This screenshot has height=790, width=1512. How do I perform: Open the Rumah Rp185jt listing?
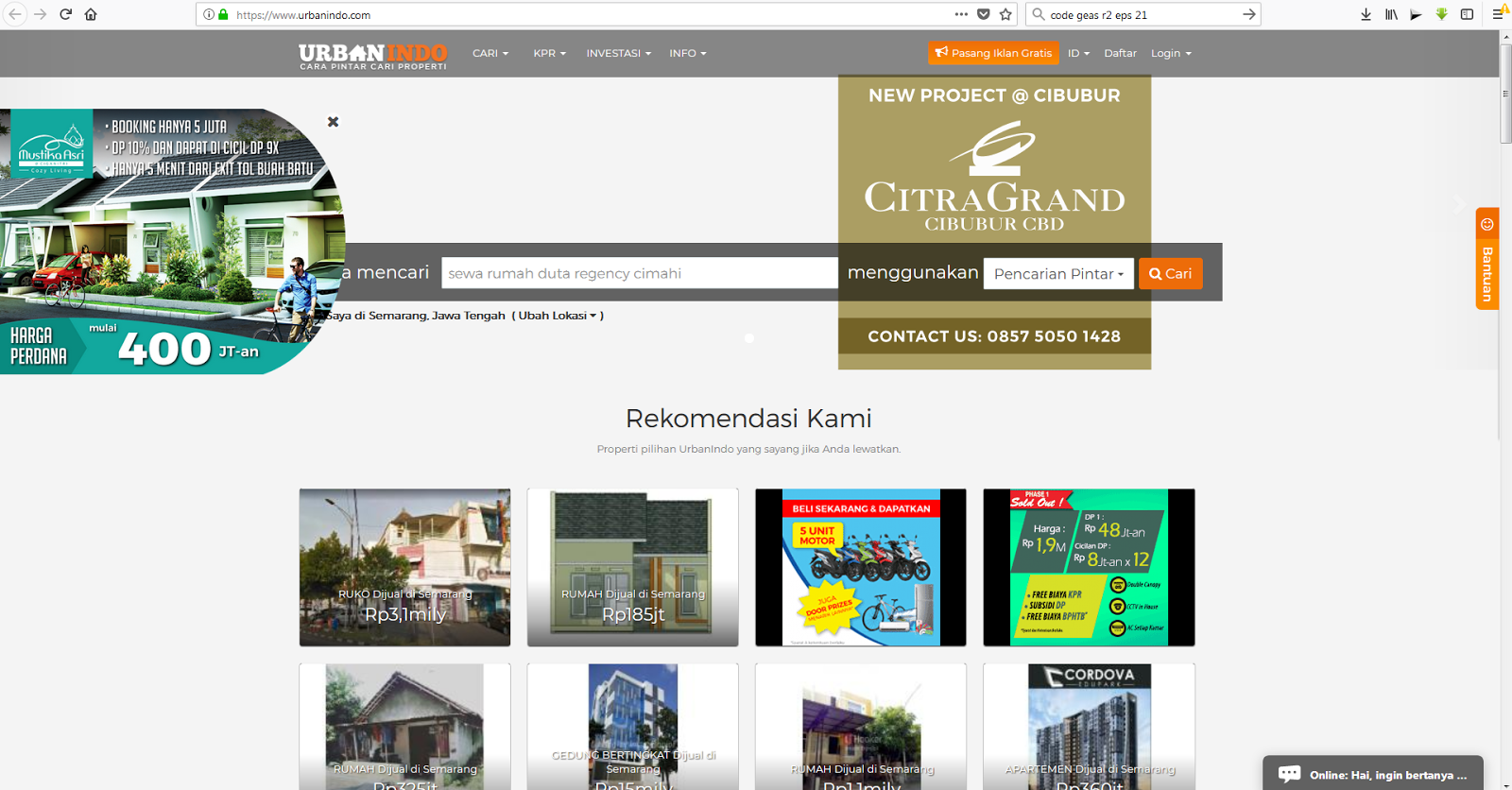click(632, 567)
